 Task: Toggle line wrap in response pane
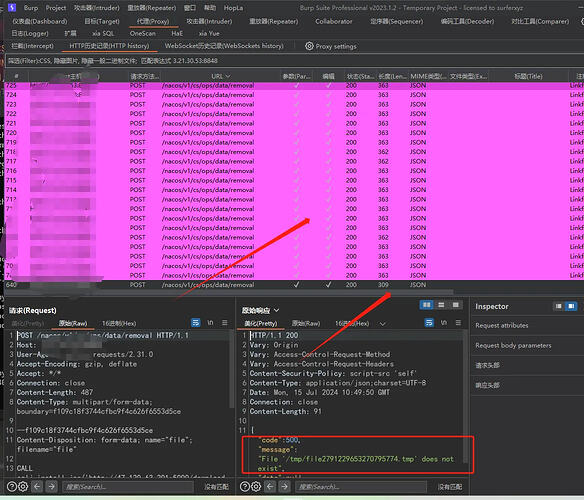click(429, 323)
